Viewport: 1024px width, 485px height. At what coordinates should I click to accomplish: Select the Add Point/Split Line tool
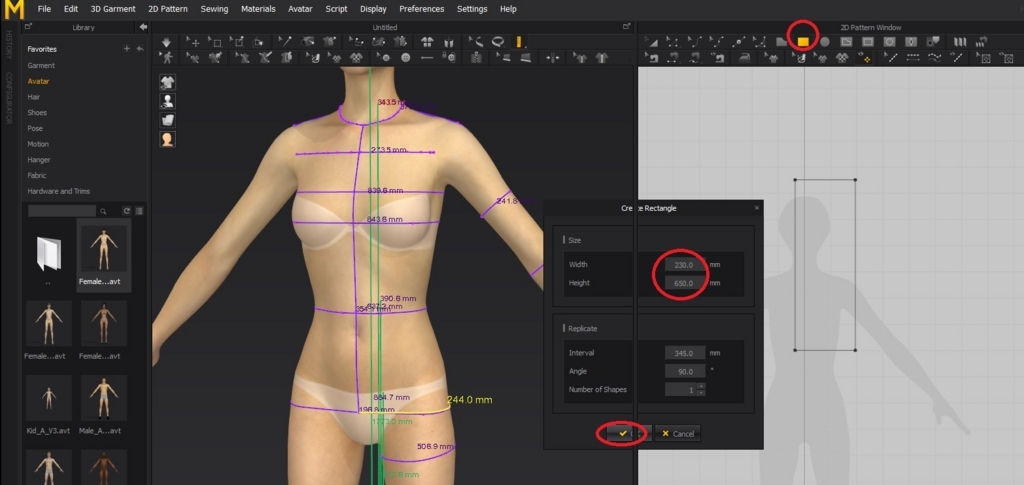tap(739, 42)
